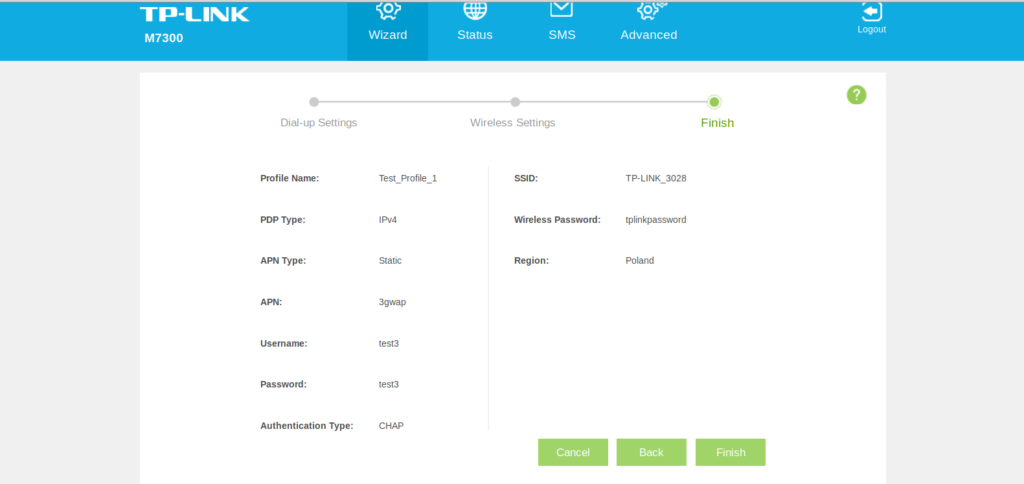Click the Wireless Password value tplinkpassword
The height and width of the screenshot is (484, 1024).
coord(655,219)
